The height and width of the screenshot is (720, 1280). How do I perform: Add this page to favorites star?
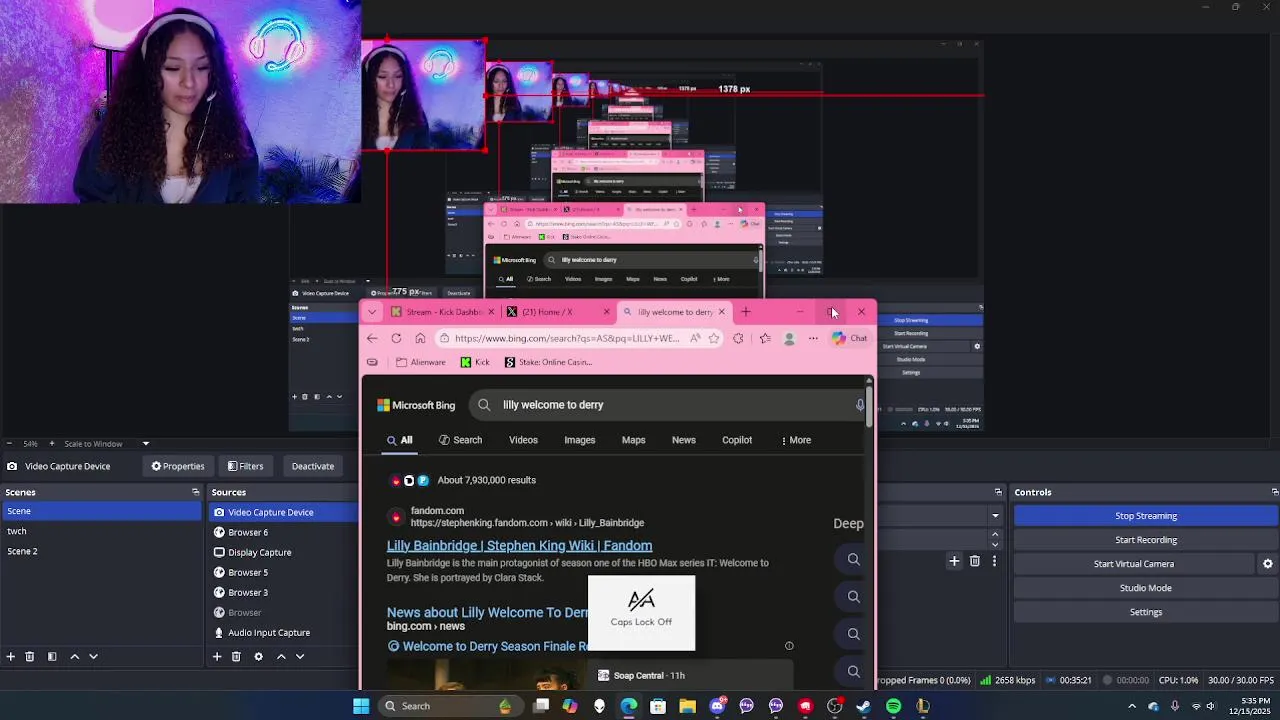click(x=714, y=338)
